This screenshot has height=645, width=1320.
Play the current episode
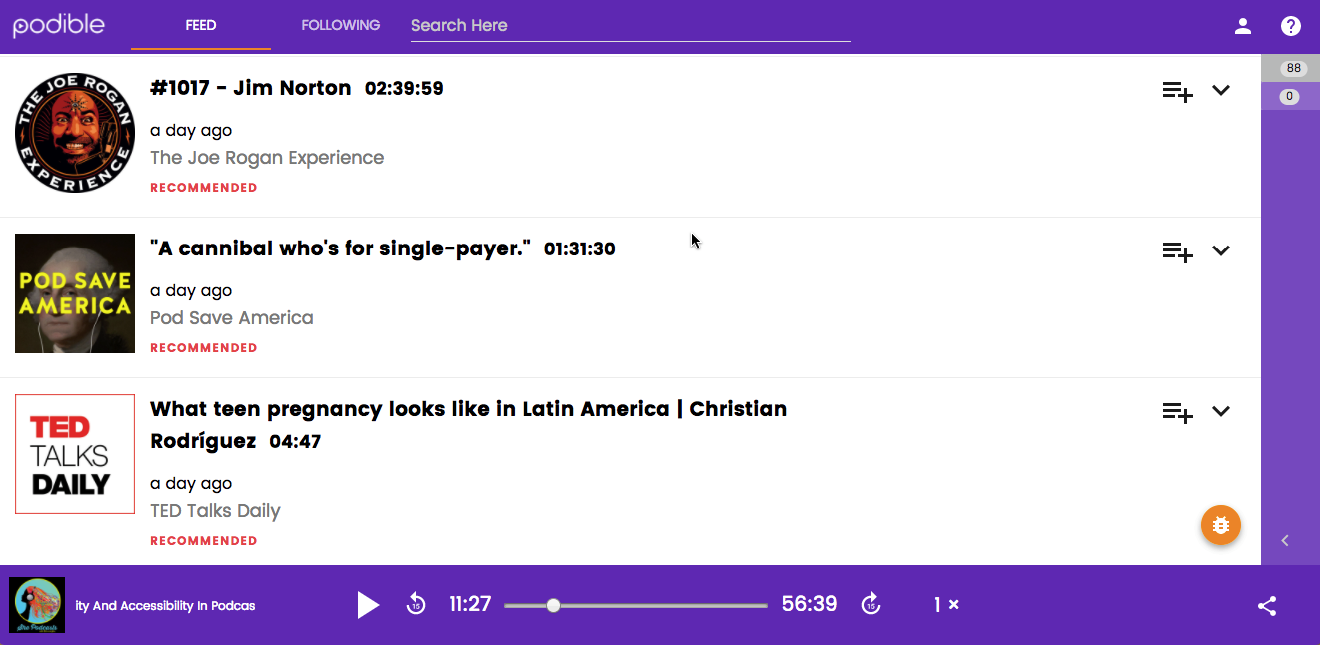point(368,605)
